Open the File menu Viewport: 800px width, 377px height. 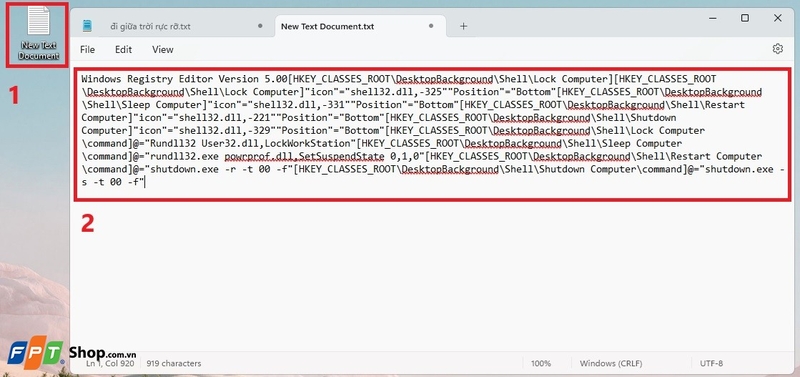[x=87, y=49]
